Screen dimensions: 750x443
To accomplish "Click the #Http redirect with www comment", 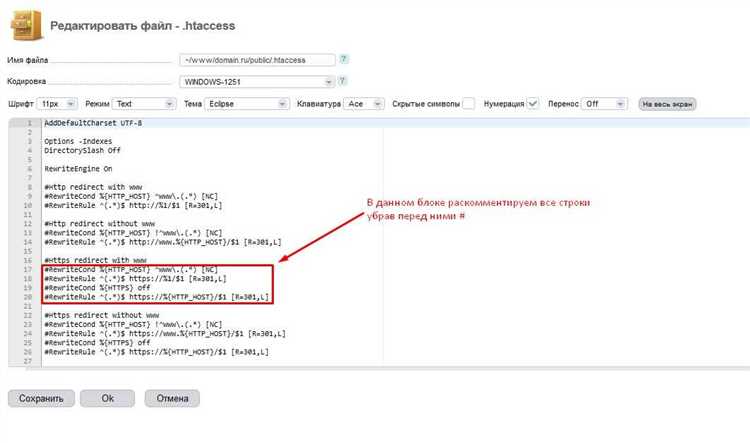I will [93, 187].
